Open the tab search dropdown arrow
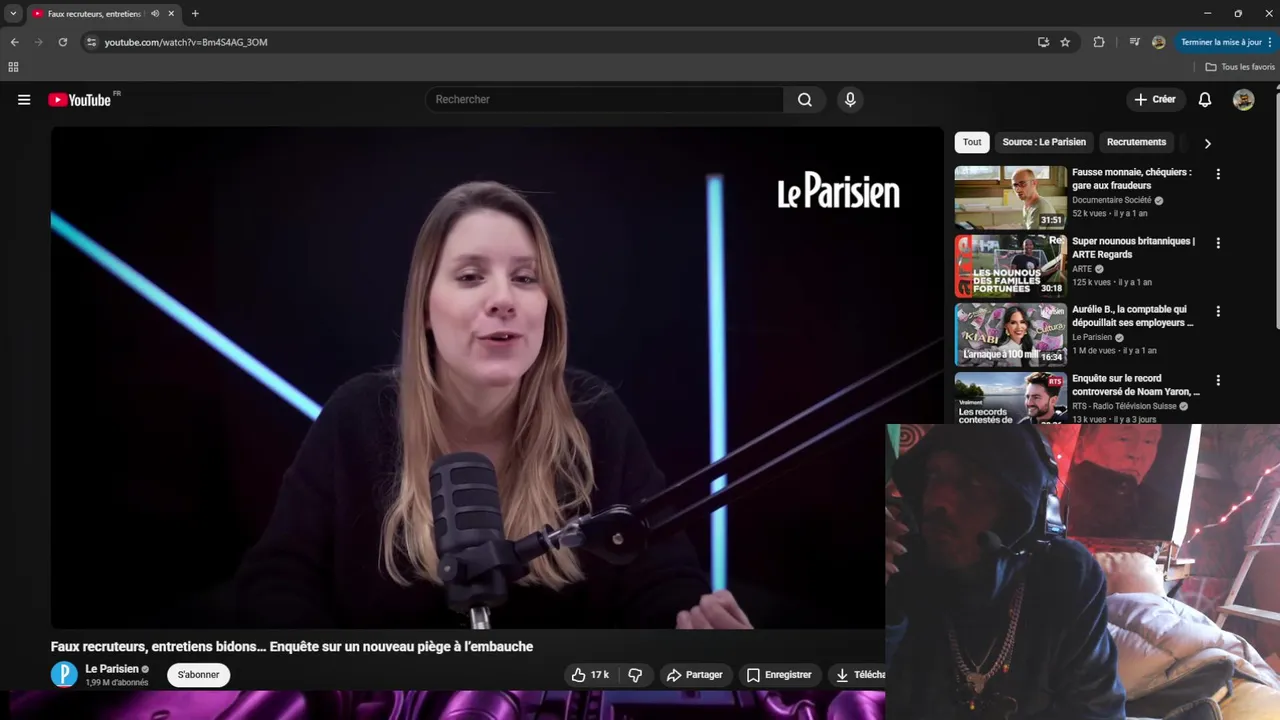Viewport: 1280px width, 720px height. tap(13, 13)
